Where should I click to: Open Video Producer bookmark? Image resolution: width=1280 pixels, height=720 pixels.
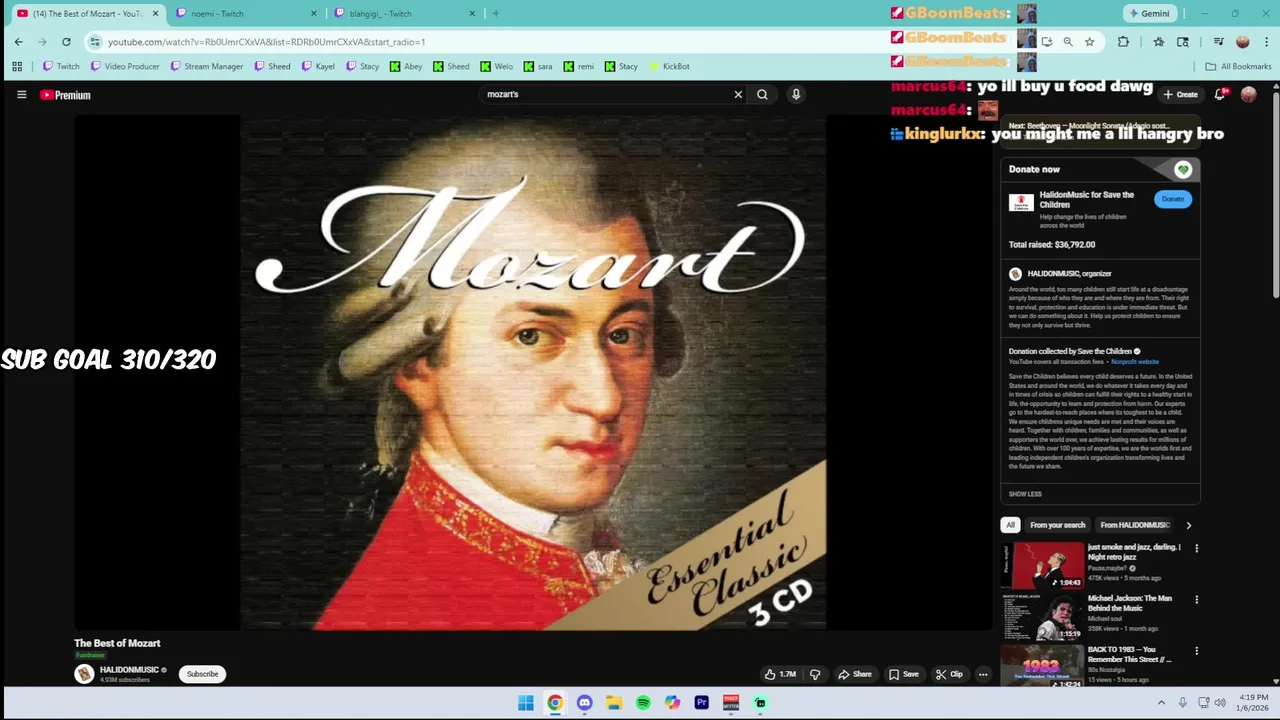(125, 66)
